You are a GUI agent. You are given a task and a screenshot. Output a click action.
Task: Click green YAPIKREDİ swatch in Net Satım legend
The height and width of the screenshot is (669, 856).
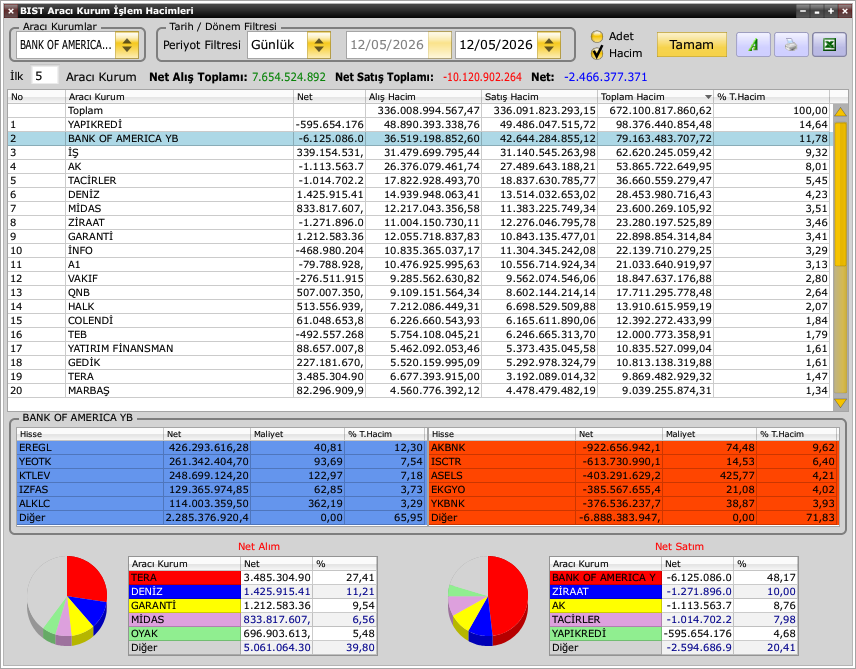(x=606, y=634)
